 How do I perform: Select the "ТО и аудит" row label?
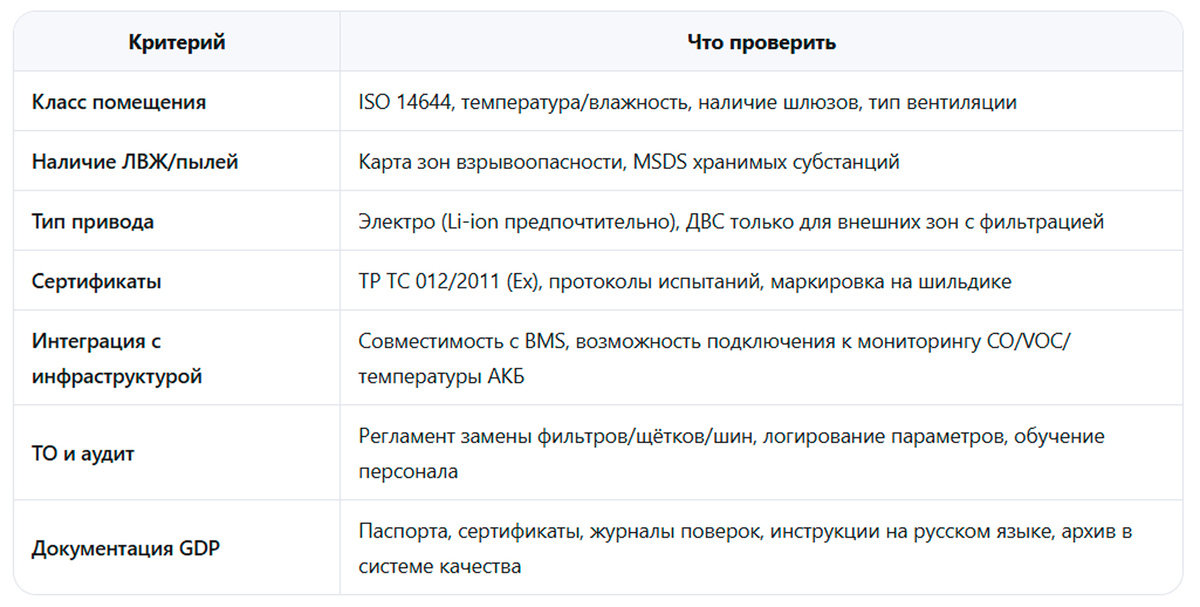(177, 453)
